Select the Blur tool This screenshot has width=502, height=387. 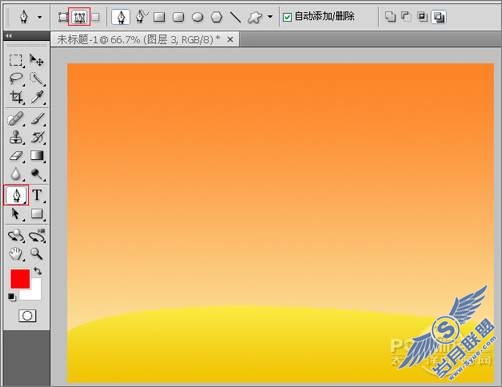pyautogui.click(x=16, y=174)
